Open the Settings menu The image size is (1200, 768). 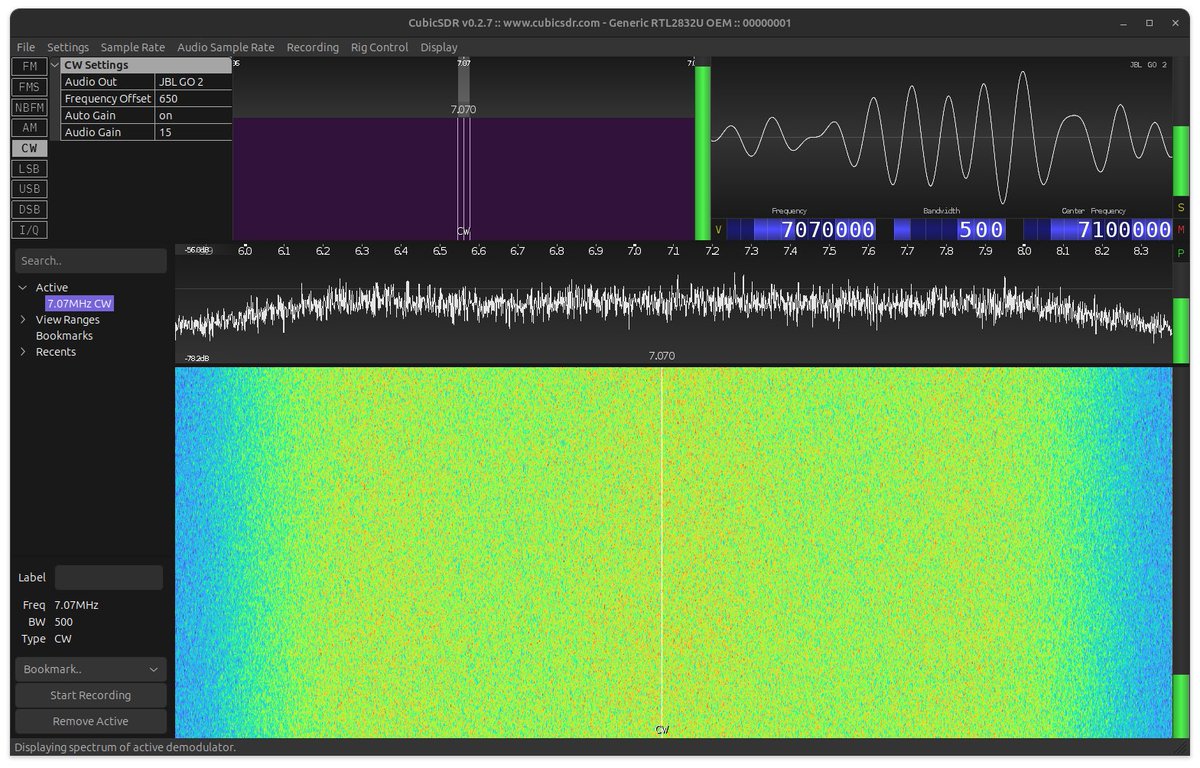(68, 47)
